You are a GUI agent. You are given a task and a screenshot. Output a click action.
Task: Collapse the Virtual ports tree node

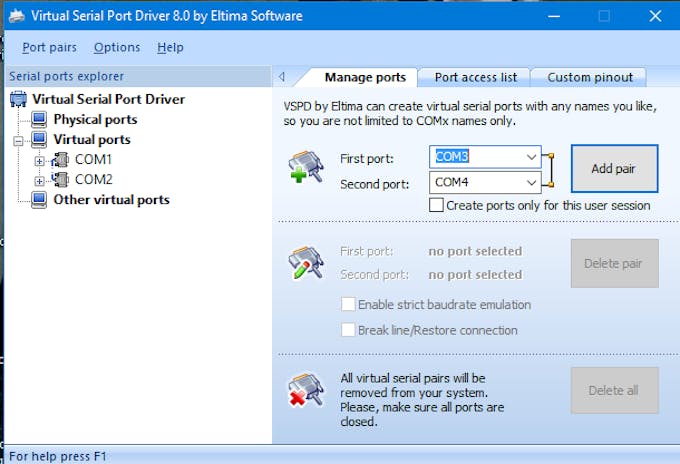18,141
